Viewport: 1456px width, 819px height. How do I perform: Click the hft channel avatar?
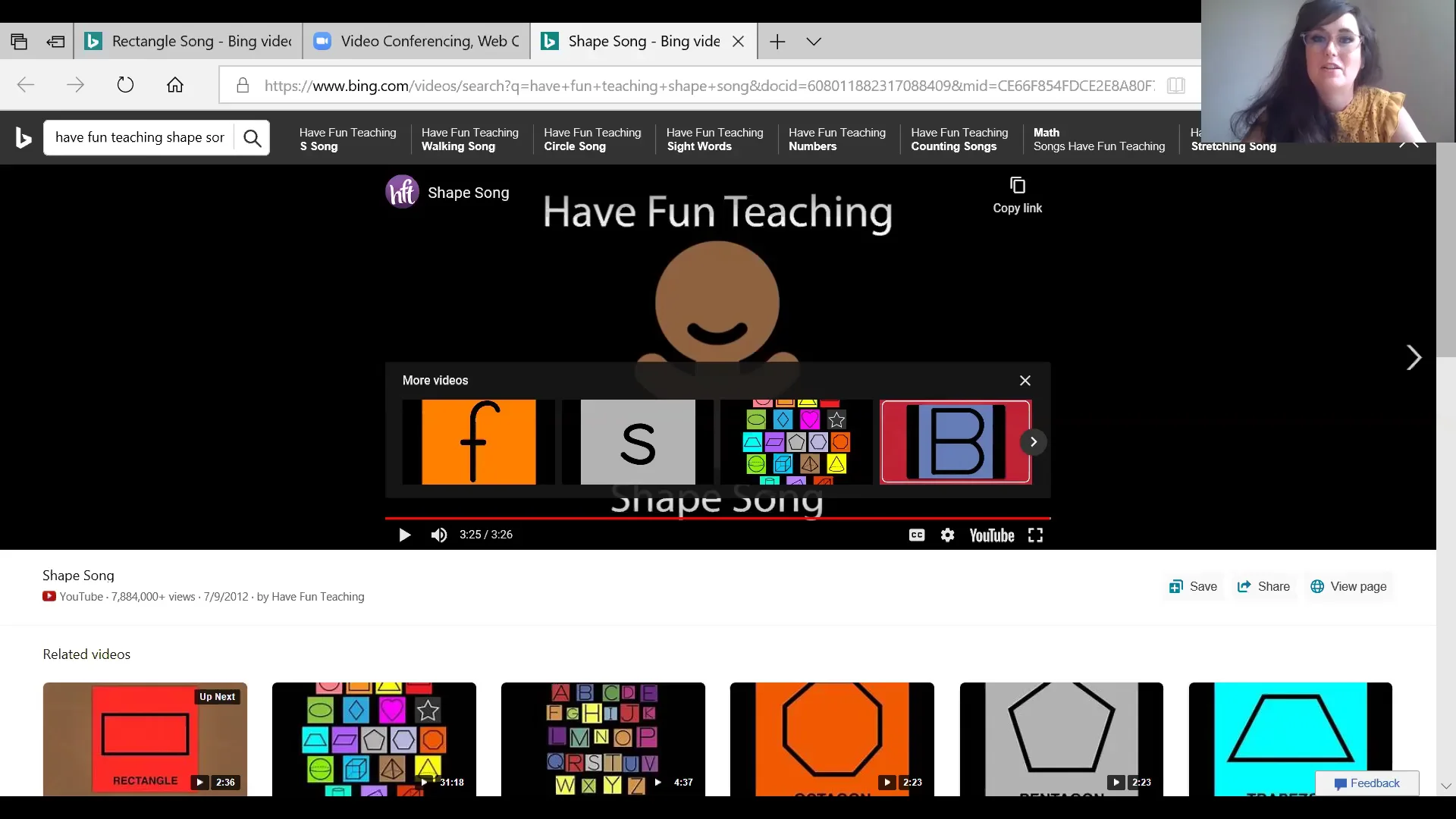403,193
